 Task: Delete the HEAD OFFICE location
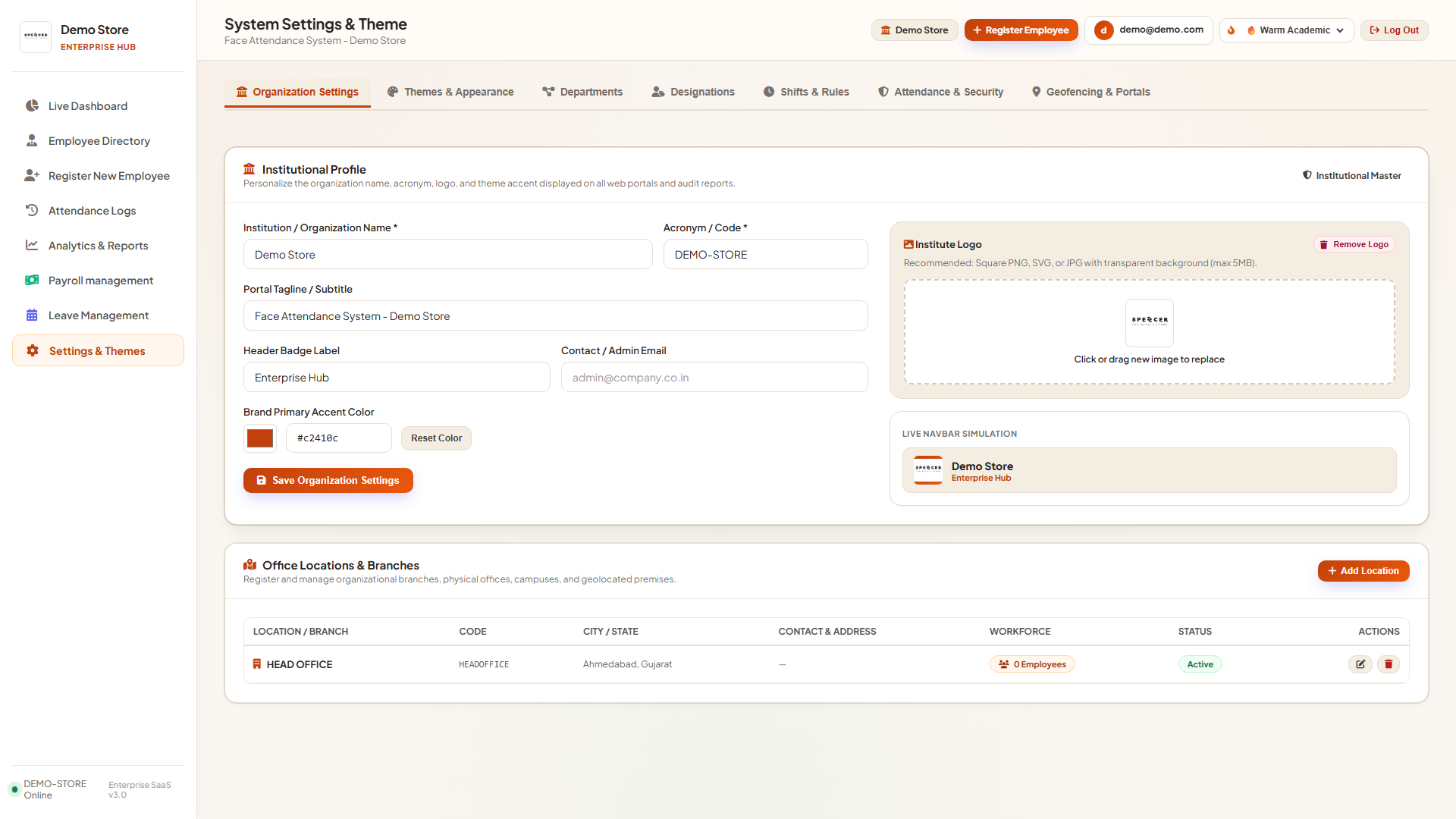coord(1389,664)
